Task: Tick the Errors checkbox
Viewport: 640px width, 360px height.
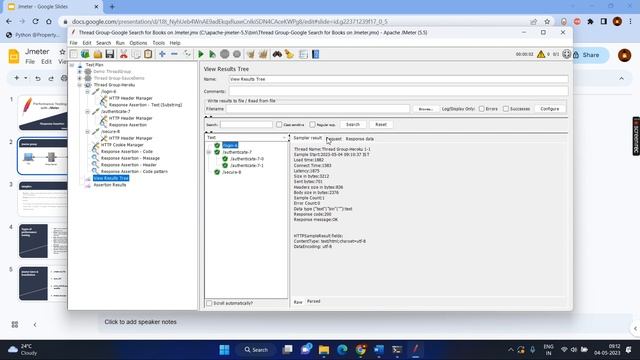Action: point(482,109)
